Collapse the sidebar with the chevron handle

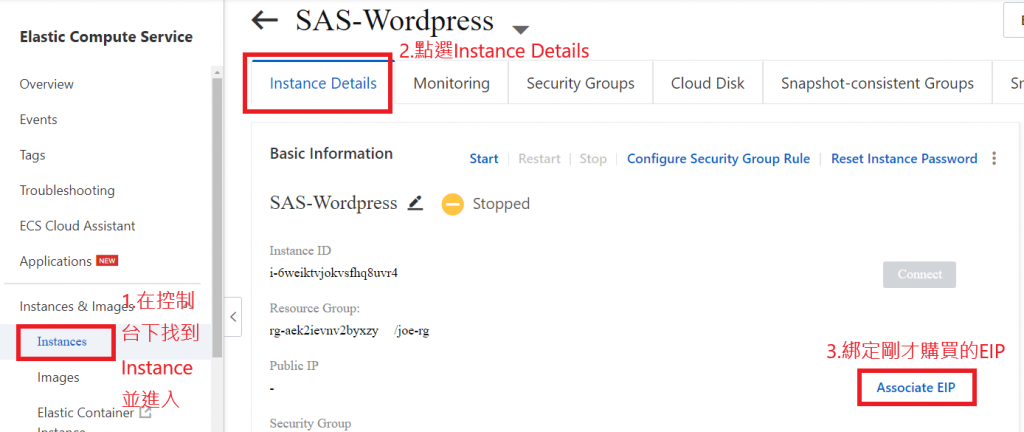tap(234, 317)
